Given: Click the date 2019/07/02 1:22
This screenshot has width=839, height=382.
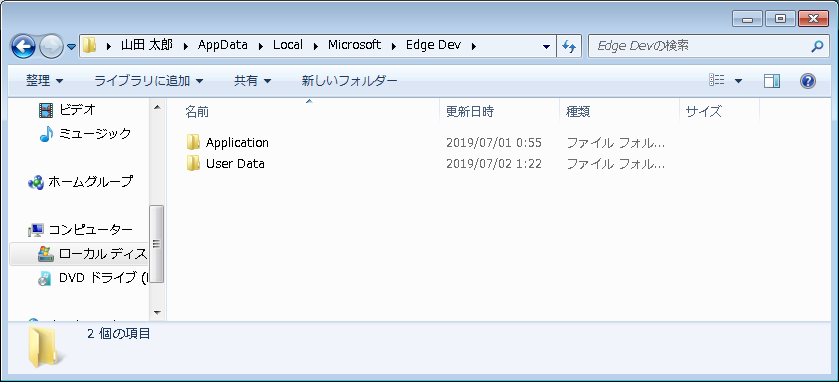Looking at the screenshot, I should point(494,164).
